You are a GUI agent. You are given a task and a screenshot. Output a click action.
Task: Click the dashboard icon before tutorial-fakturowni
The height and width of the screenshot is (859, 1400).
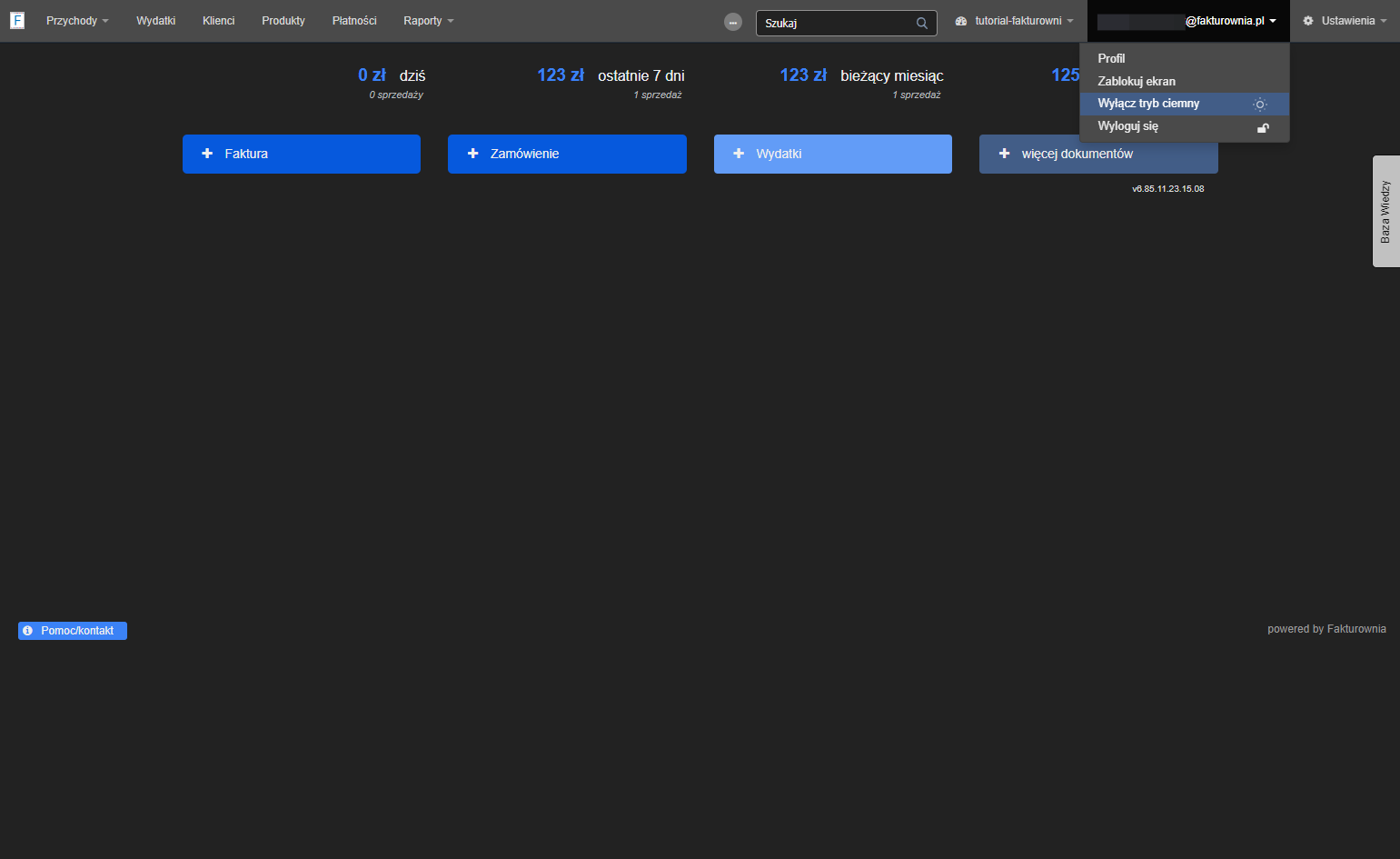point(961,21)
